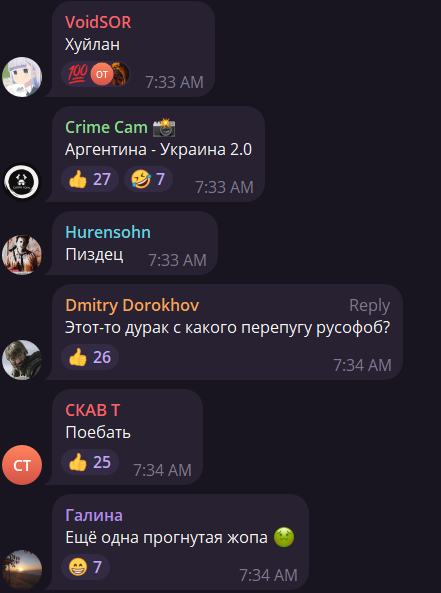Open Hurensohn's profile avatar

[22, 255]
